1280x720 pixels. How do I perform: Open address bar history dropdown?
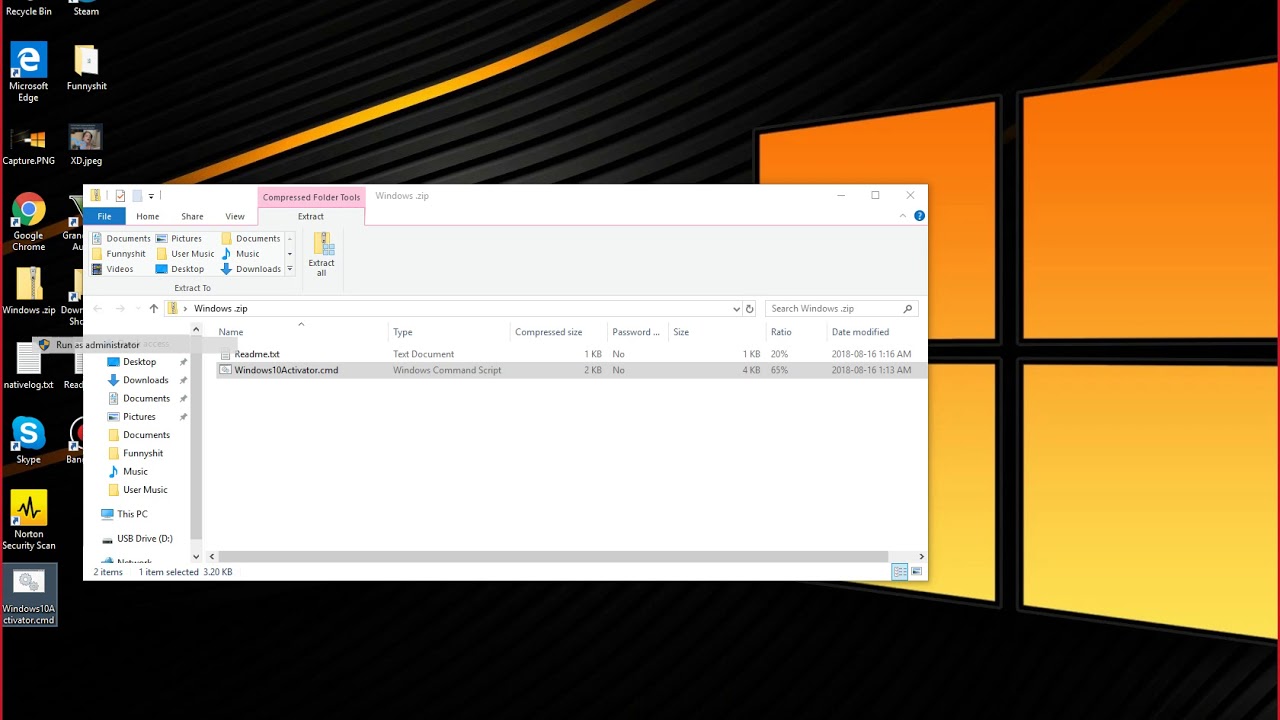[x=736, y=309]
